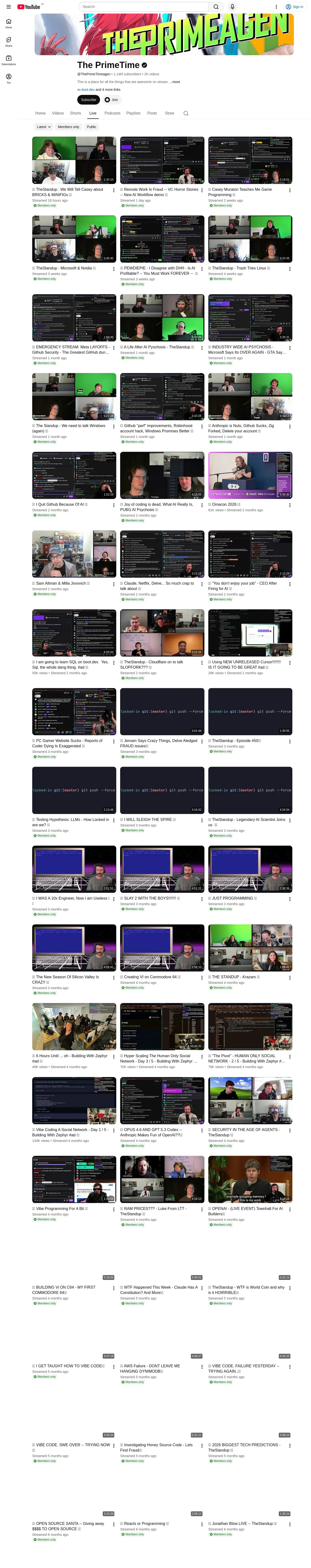Image resolution: width=311 pixels, height=1568 pixels.
Task: Search within the channel using tab-bar magnifier
Action: pyautogui.click(x=186, y=113)
